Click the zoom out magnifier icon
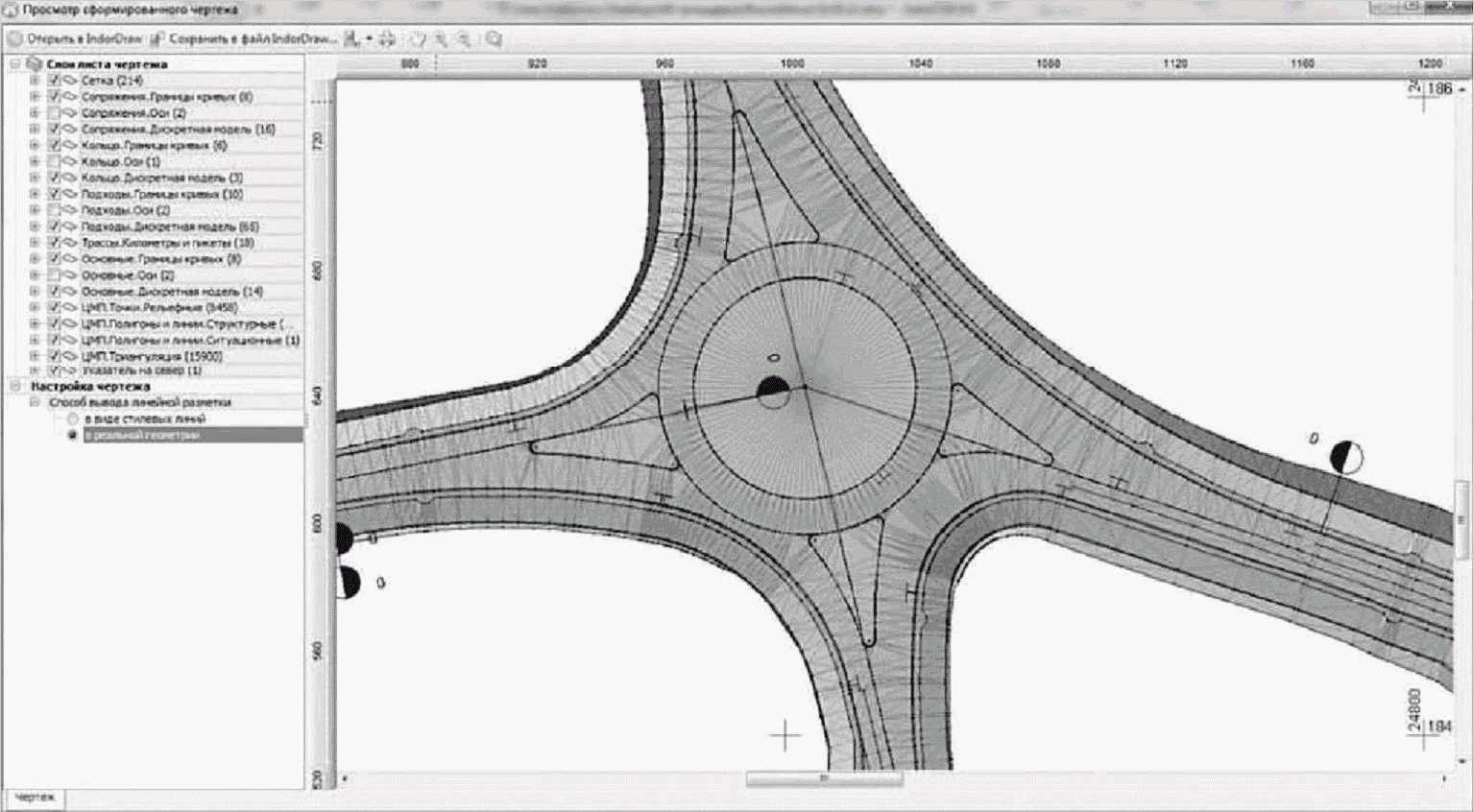This screenshot has width=1474, height=812. tap(464, 39)
